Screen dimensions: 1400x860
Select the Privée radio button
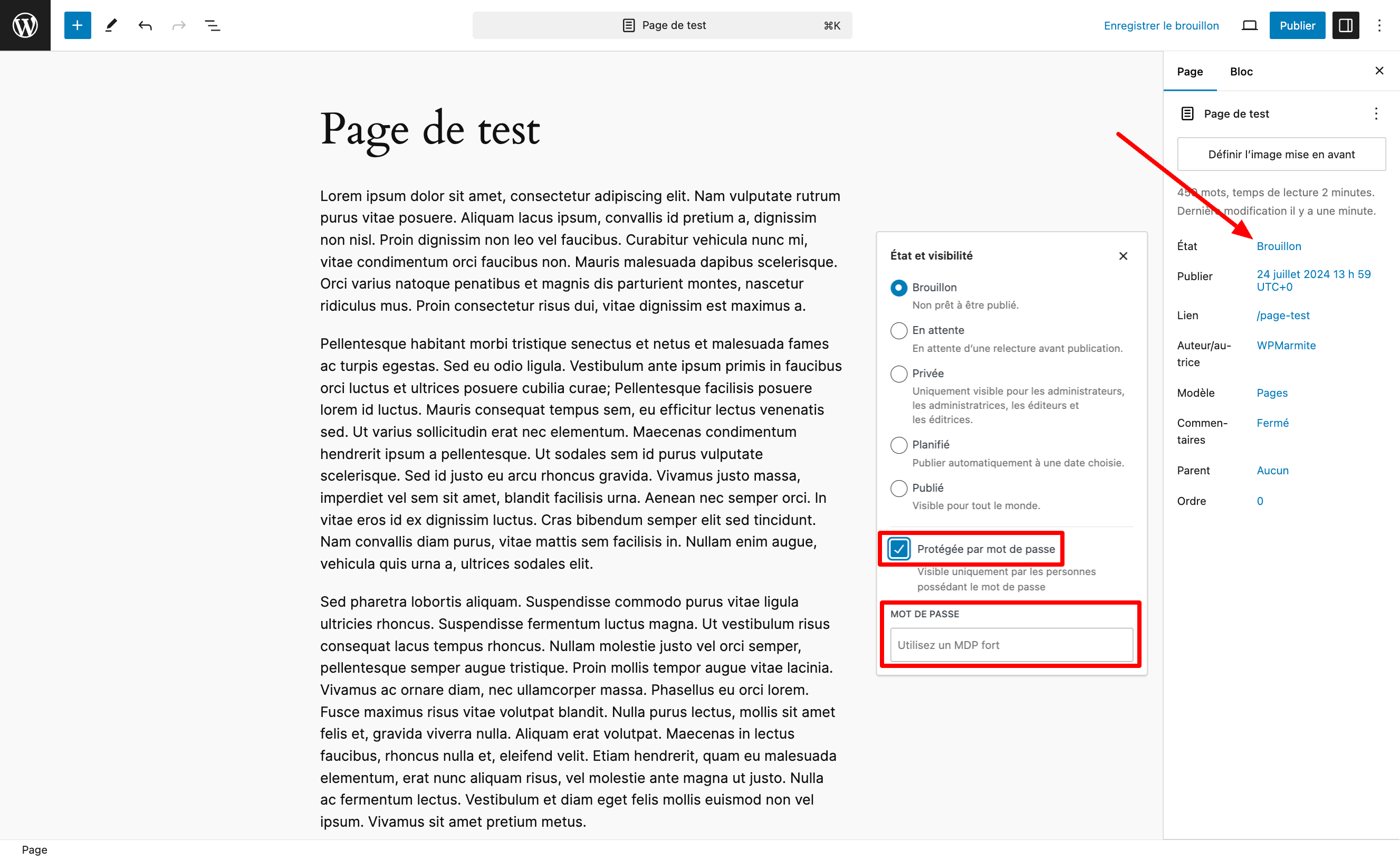(898, 374)
